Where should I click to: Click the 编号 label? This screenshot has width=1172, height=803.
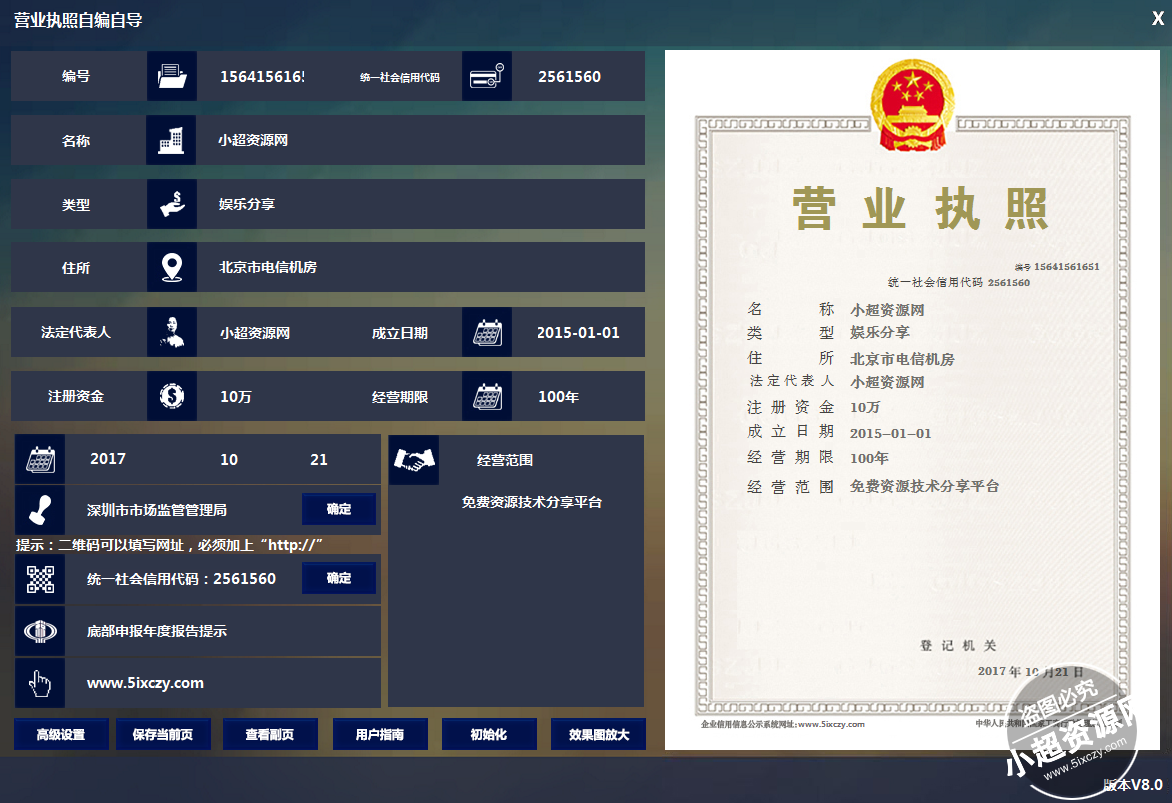pyautogui.click(x=75, y=76)
